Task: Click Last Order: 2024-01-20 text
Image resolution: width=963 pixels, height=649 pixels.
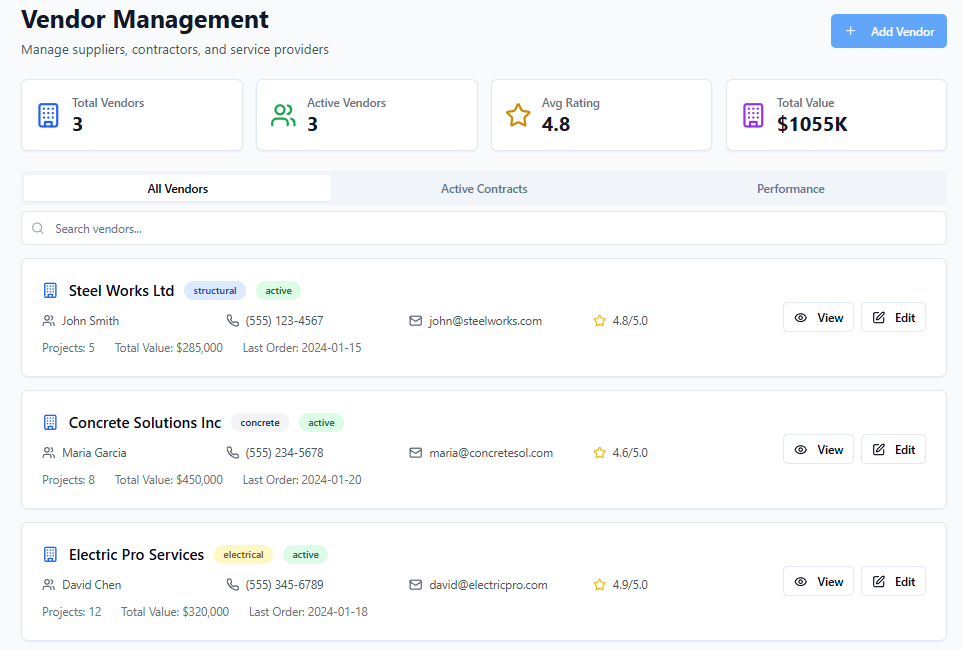Action: click(x=302, y=480)
